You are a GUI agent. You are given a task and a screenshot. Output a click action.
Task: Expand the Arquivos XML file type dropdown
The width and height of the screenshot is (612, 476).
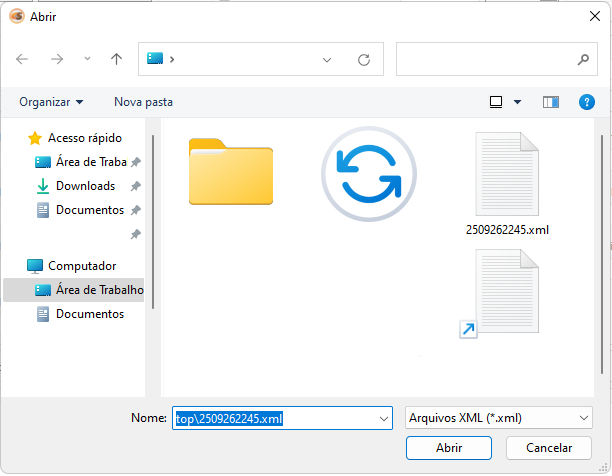pos(584,418)
